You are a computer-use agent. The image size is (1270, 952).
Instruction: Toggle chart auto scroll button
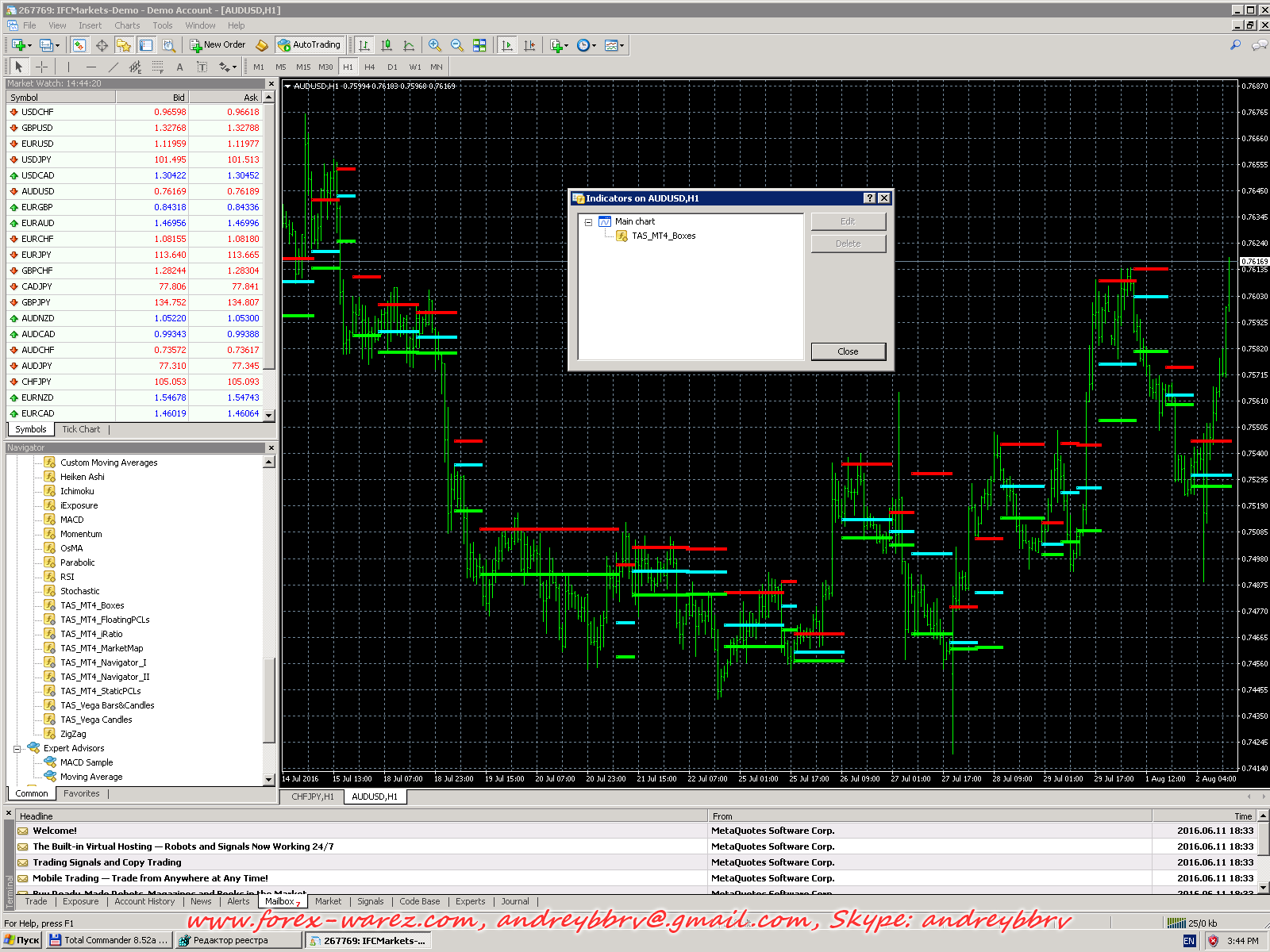coord(507,45)
